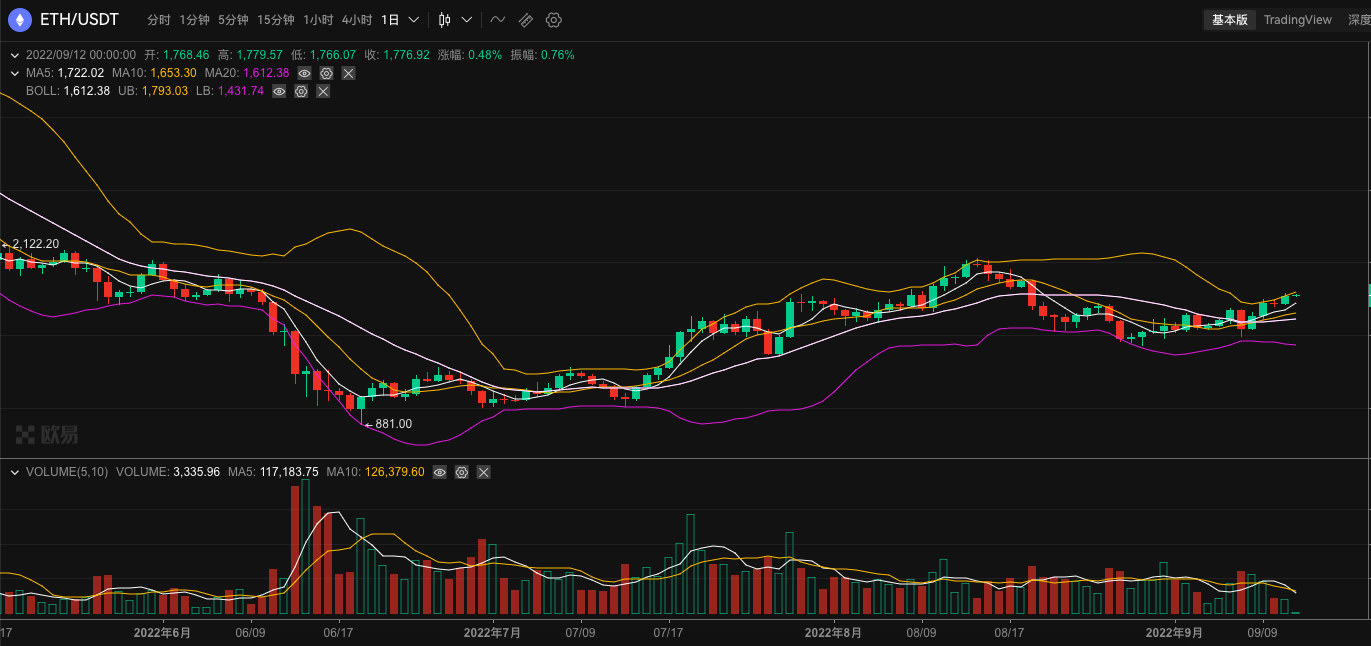1371x646 pixels.
Task: Click the 881.00 low price marker
Action: (392, 424)
